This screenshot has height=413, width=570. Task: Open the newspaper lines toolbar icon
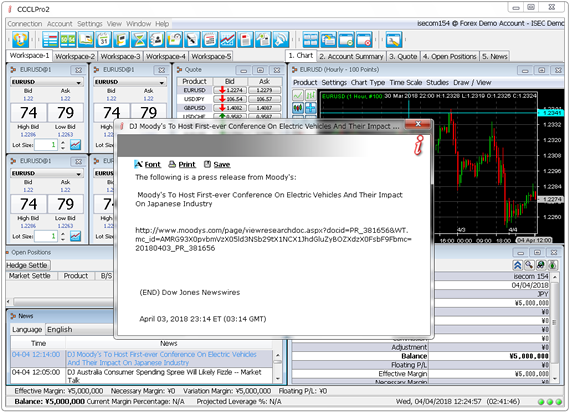[x=210, y=40]
